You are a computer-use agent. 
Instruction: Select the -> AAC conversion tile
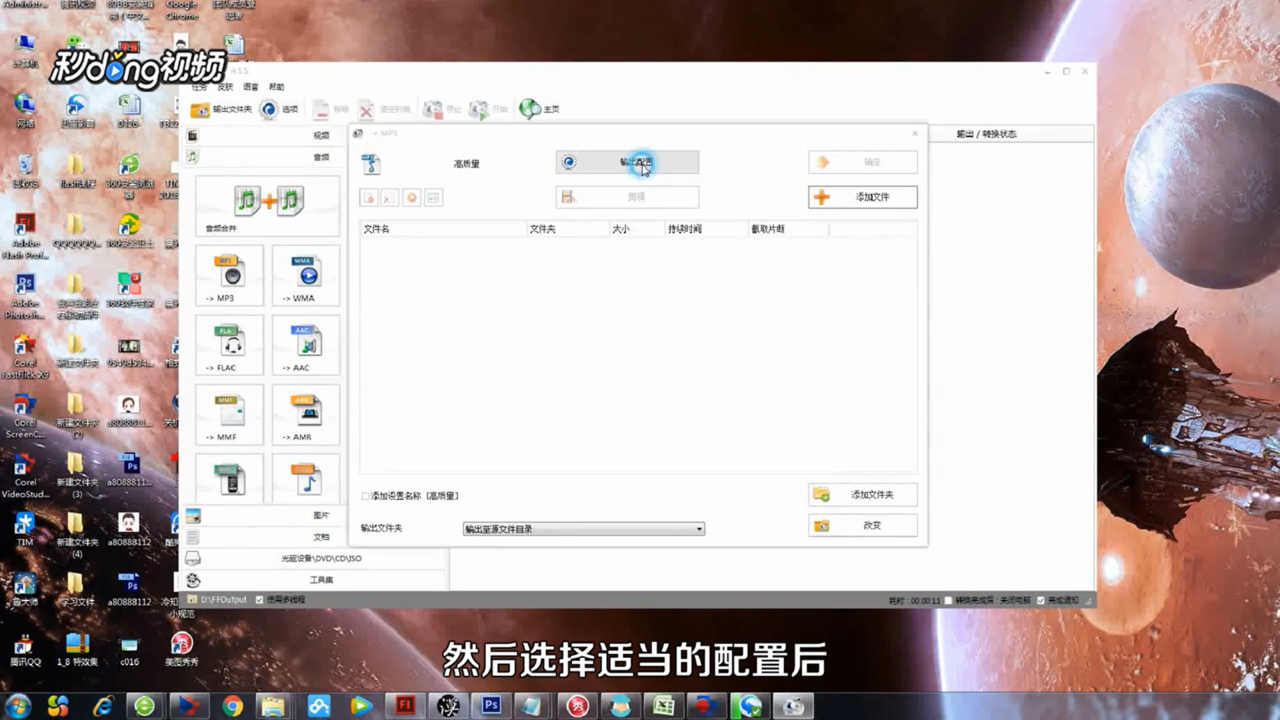tap(306, 345)
